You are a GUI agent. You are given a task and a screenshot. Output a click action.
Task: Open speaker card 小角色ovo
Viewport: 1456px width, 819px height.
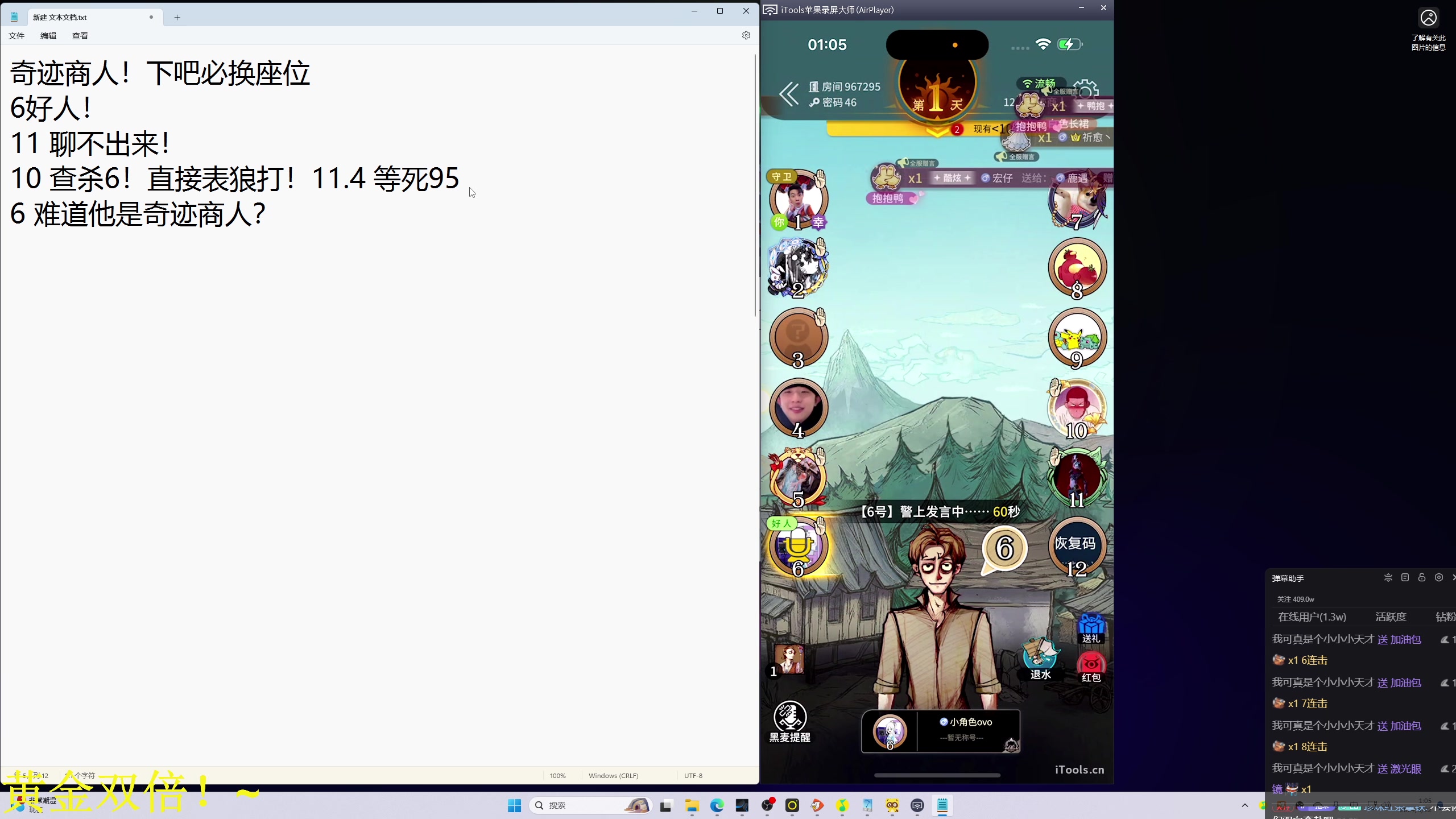[941, 731]
